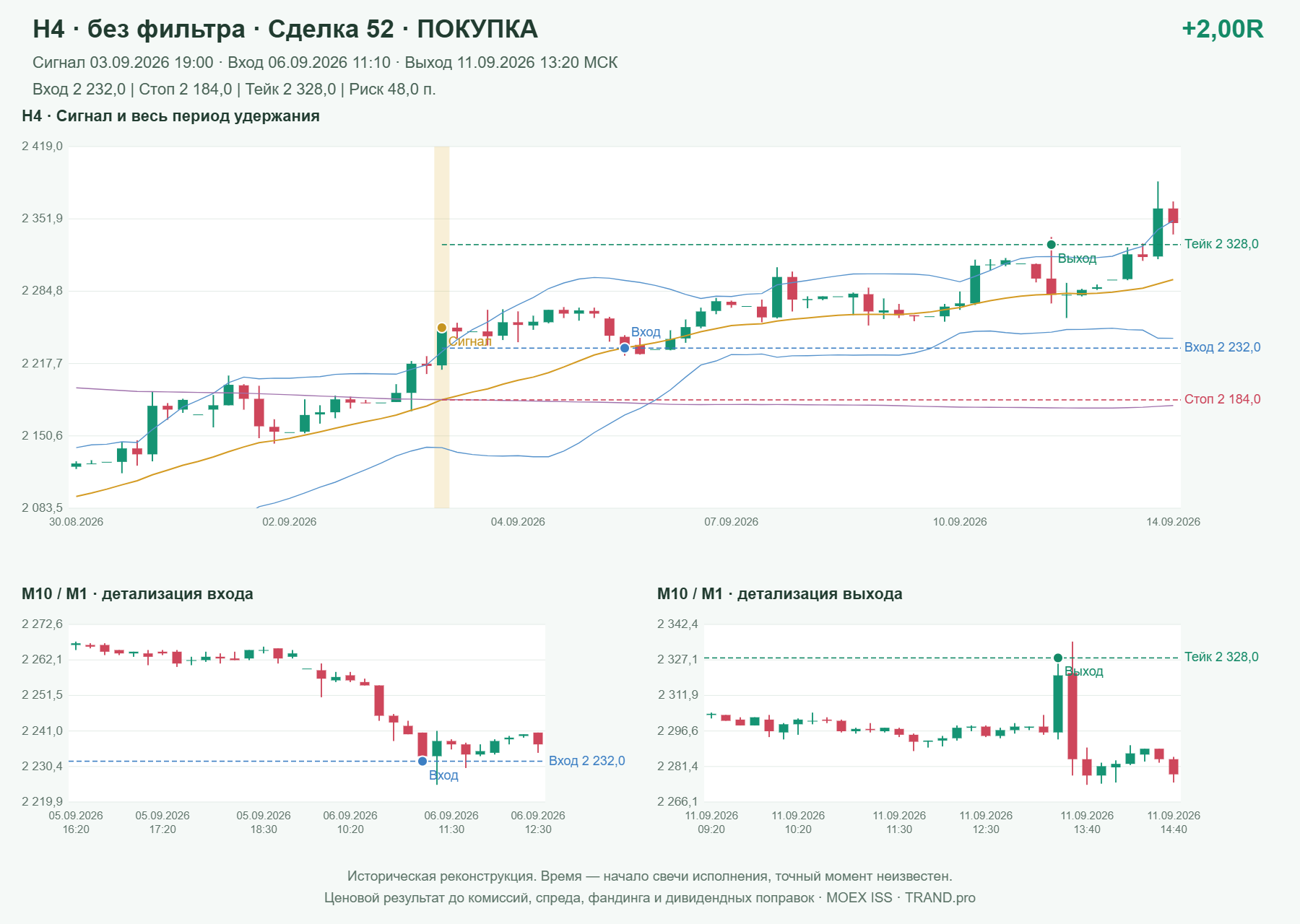
Task: Click the 2 342,4 label on exit detail chart
Action: point(677,624)
